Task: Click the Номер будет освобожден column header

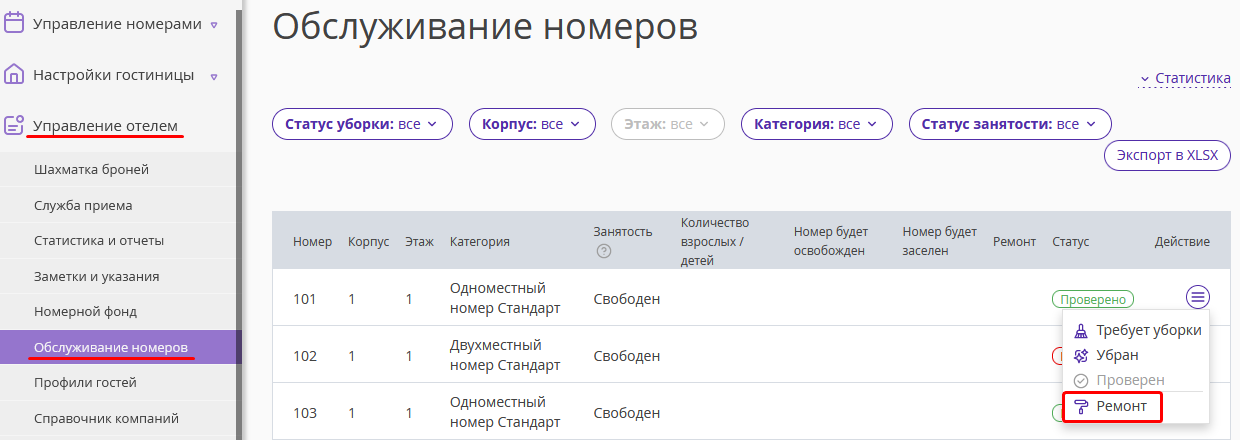Action: [829, 242]
